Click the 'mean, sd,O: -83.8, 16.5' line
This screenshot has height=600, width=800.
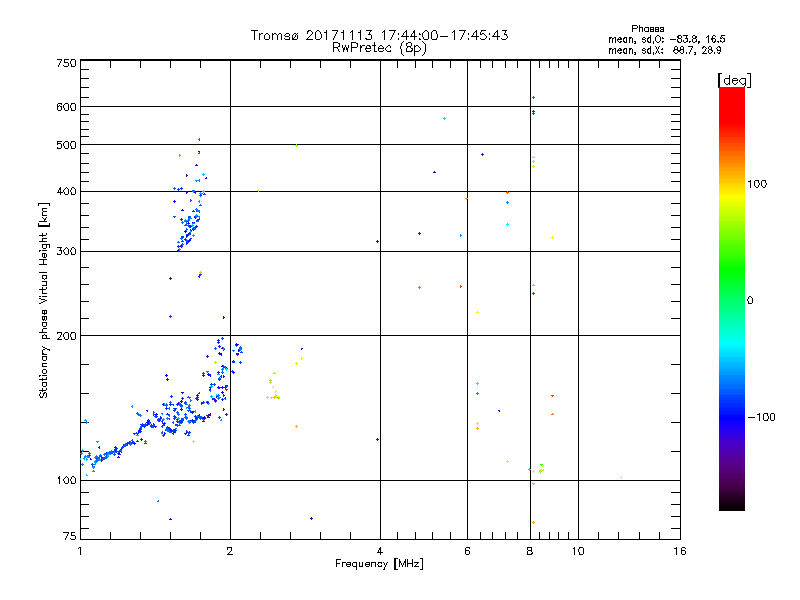[x=666, y=39]
